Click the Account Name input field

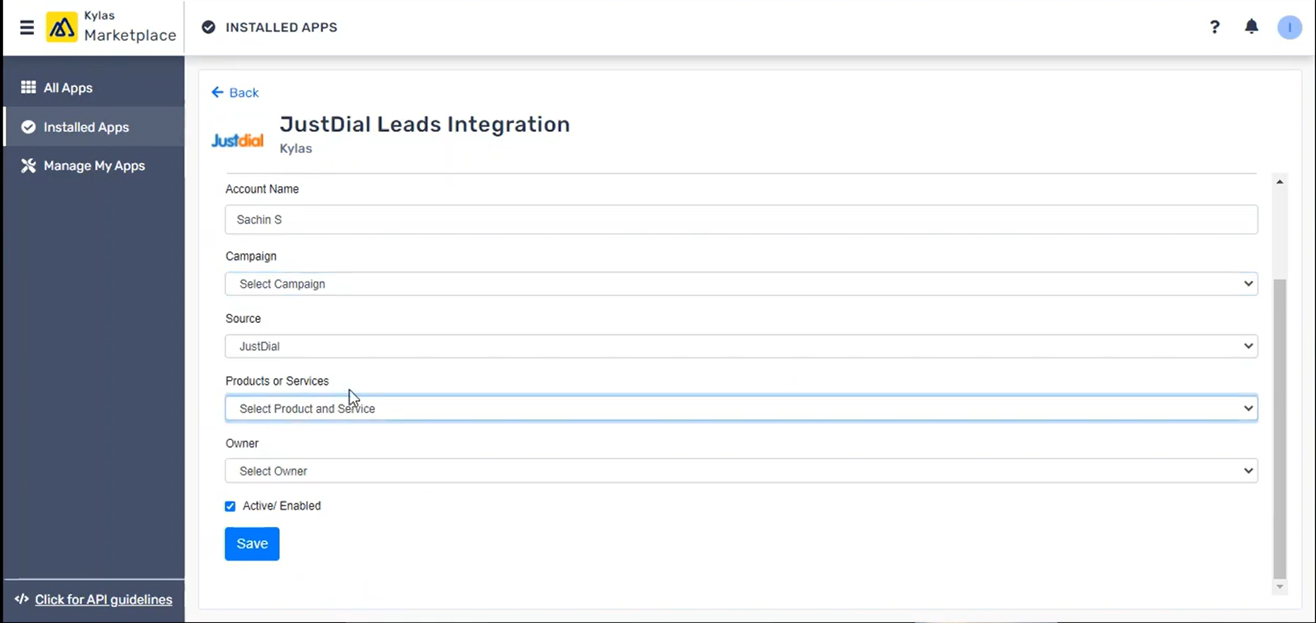[741, 220]
